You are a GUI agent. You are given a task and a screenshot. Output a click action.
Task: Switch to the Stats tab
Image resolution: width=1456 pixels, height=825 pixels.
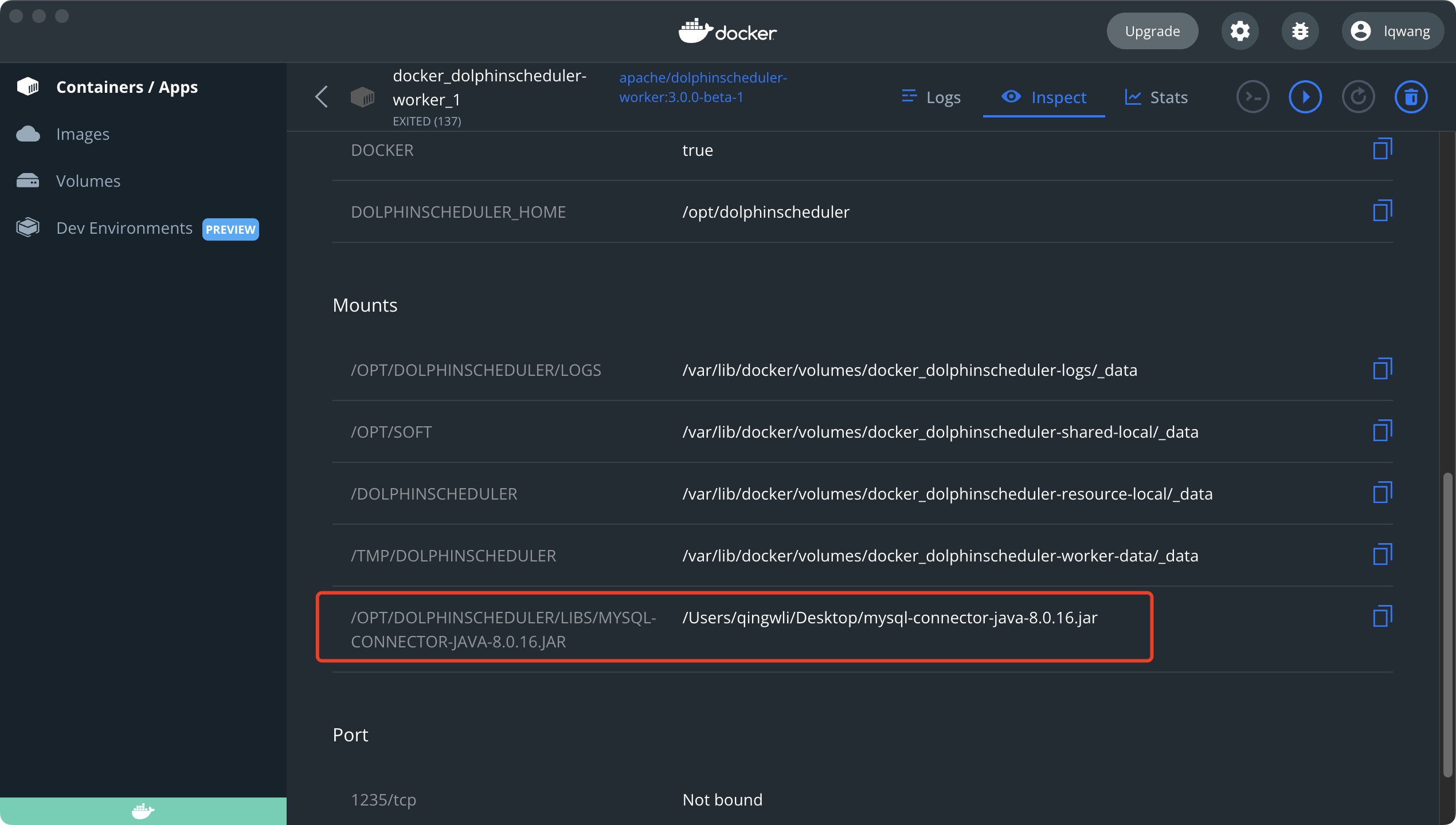(x=1156, y=97)
